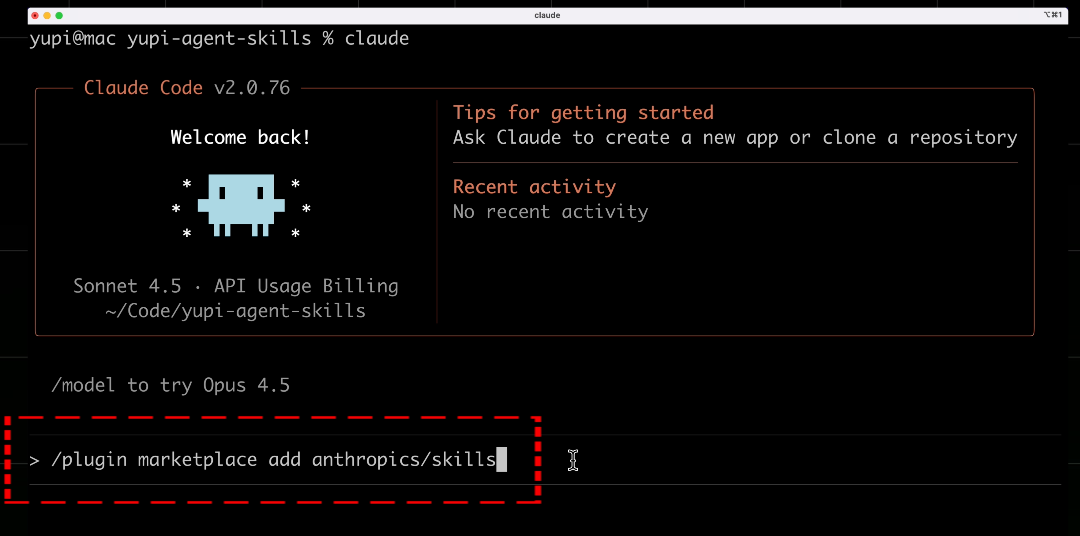This screenshot has width=1080, height=536.
Task: Click the 'yupi@mac yupi-agent-skills % claude' shell line
Action: click(219, 38)
